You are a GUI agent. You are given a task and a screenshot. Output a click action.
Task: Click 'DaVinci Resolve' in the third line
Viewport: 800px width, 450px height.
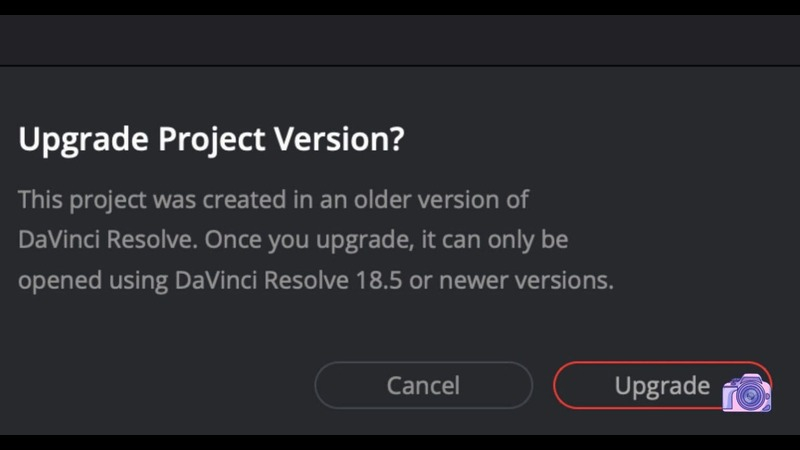(262, 280)
